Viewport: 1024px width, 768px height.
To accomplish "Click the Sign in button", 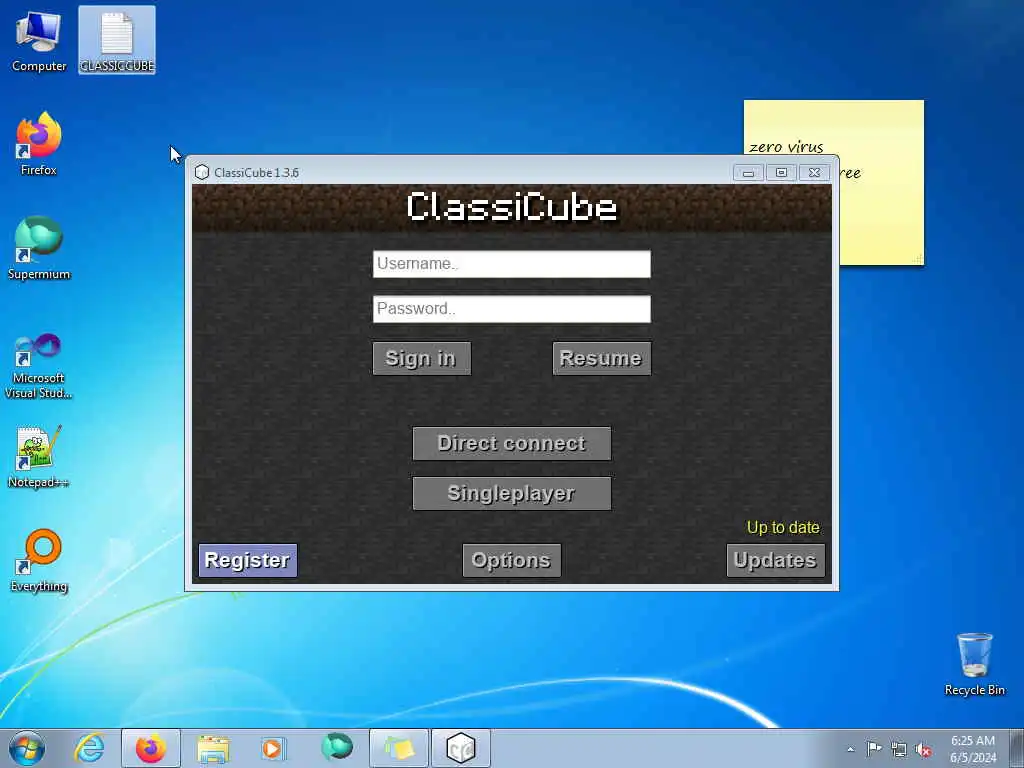I will 421,358.
